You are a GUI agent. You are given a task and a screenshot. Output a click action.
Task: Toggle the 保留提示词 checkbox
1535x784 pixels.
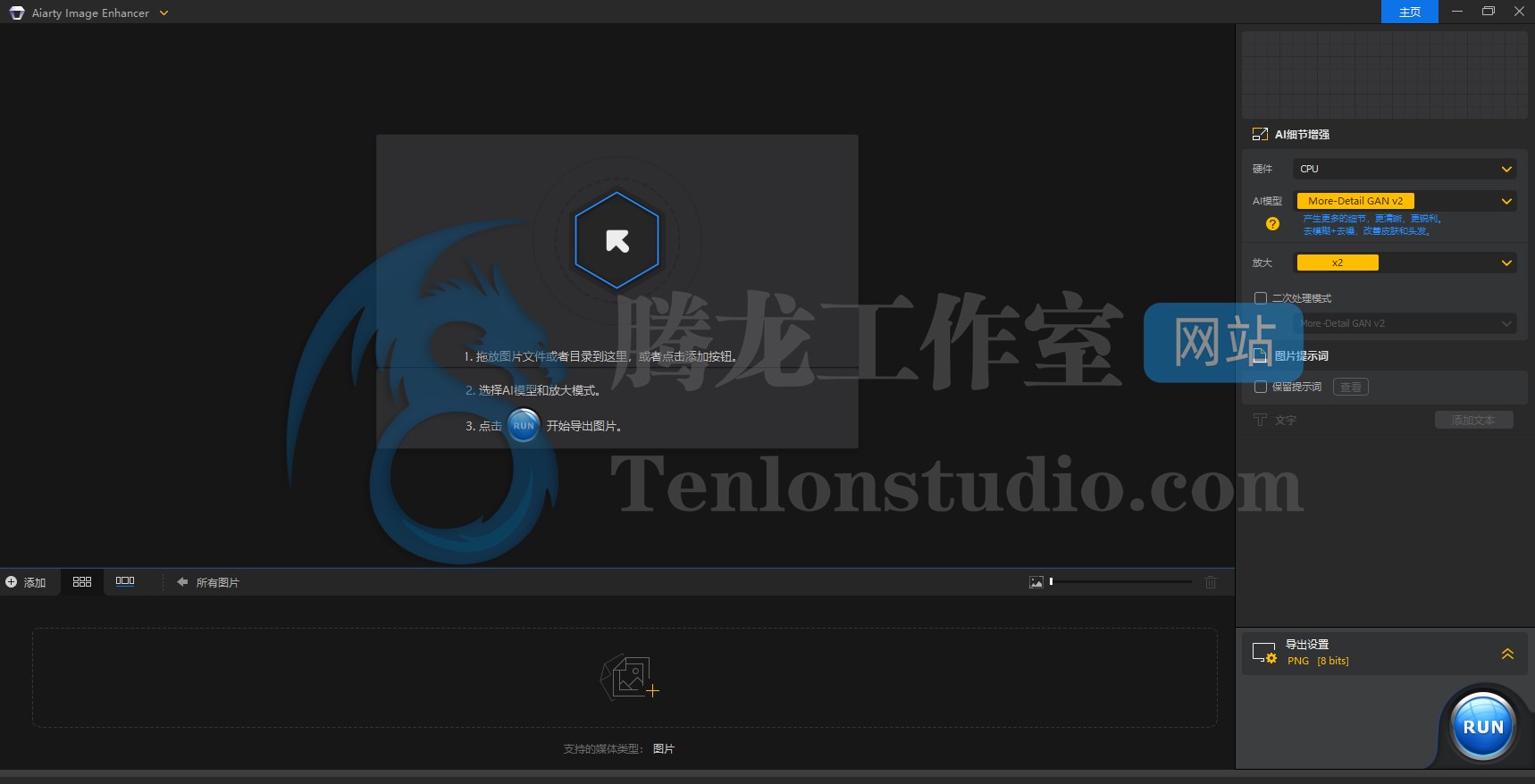coord(1261,387)
